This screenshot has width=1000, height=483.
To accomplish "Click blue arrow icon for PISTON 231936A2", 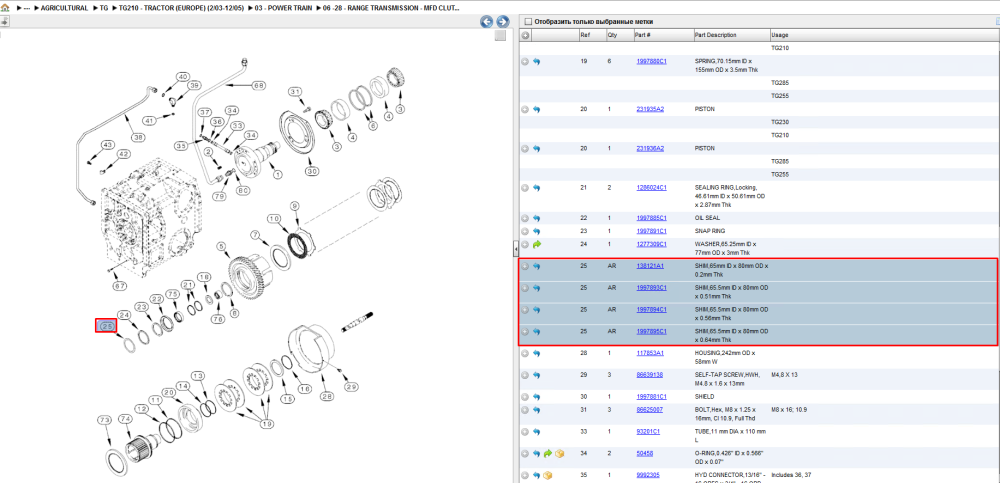I will 536,149.
